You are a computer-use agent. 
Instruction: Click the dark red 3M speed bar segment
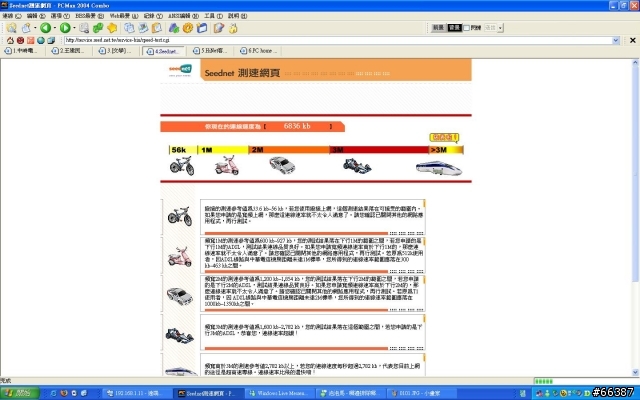tap(379, 150)
